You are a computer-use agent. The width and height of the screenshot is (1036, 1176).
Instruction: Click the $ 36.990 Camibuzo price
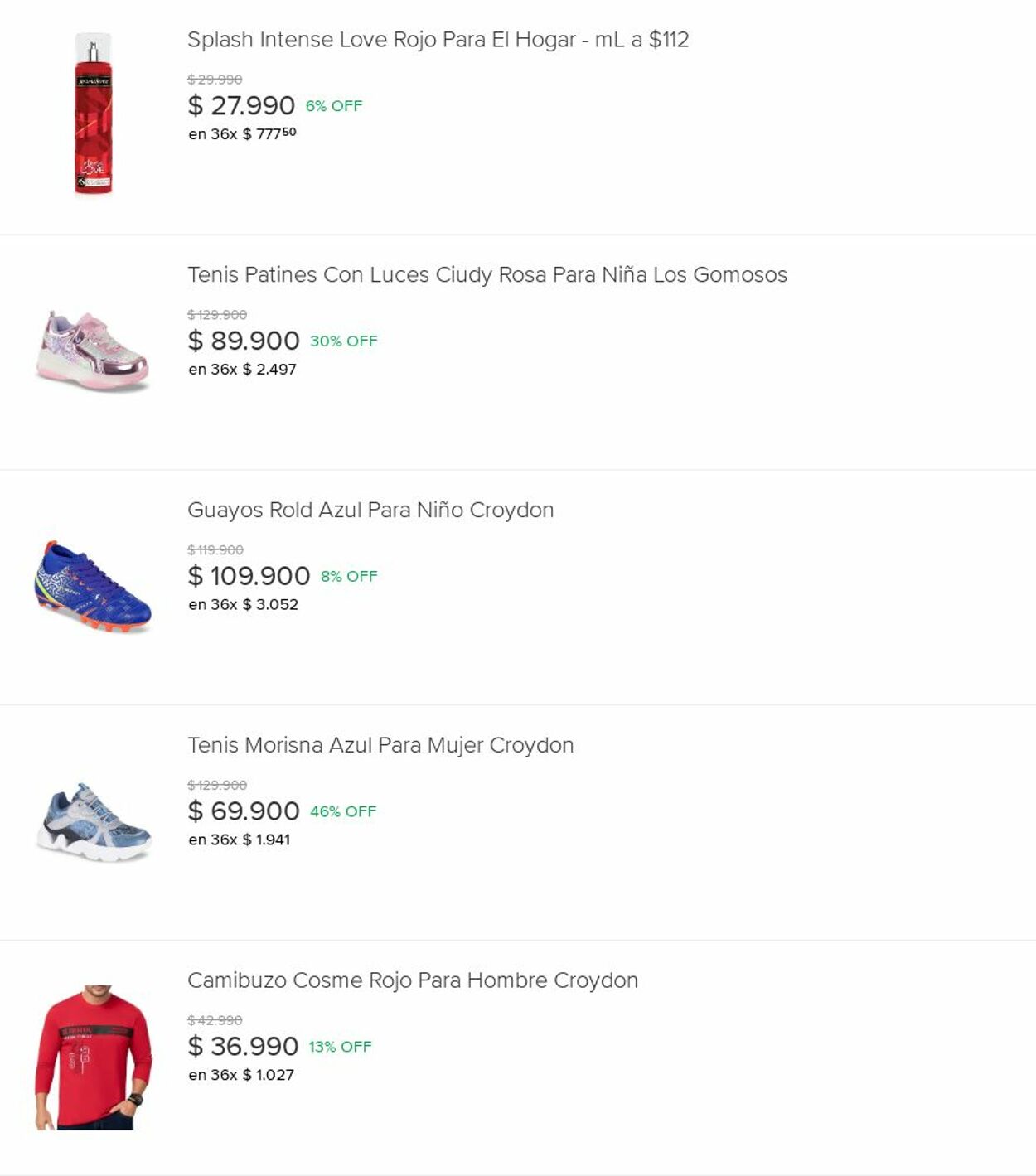(x=242, y=1048)
